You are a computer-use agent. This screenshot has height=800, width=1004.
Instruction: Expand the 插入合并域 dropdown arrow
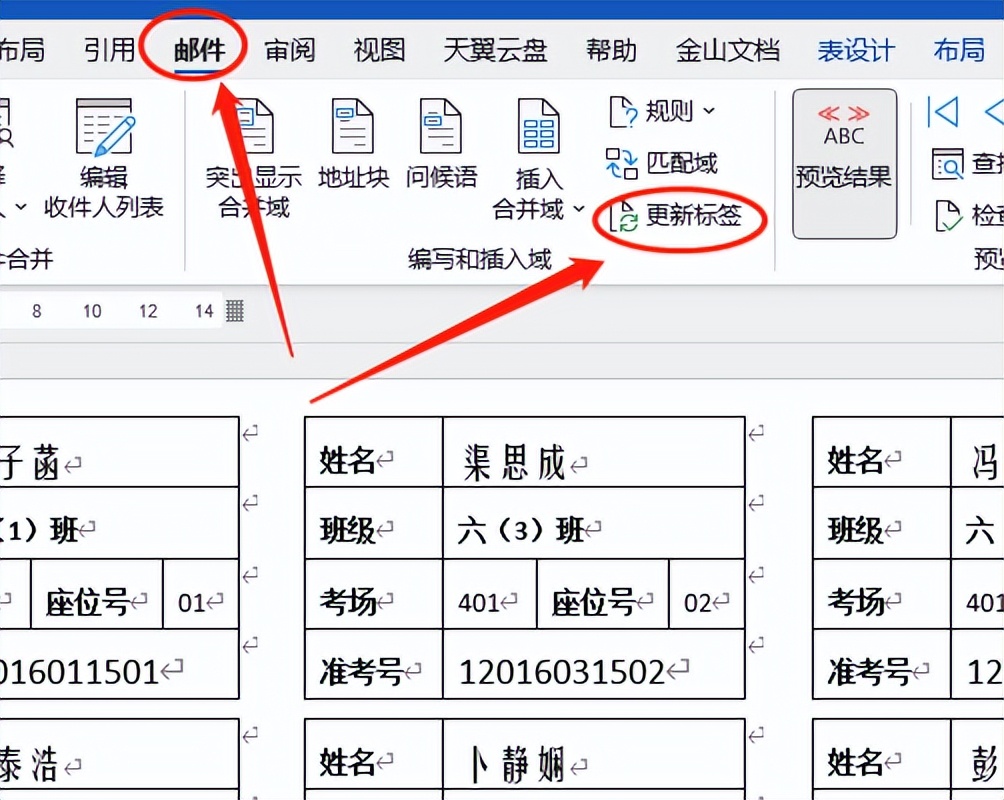(579, 208)
